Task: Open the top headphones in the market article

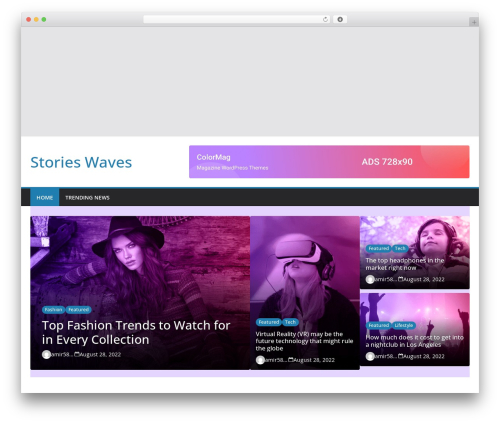Action: click(x=405, y=264)
